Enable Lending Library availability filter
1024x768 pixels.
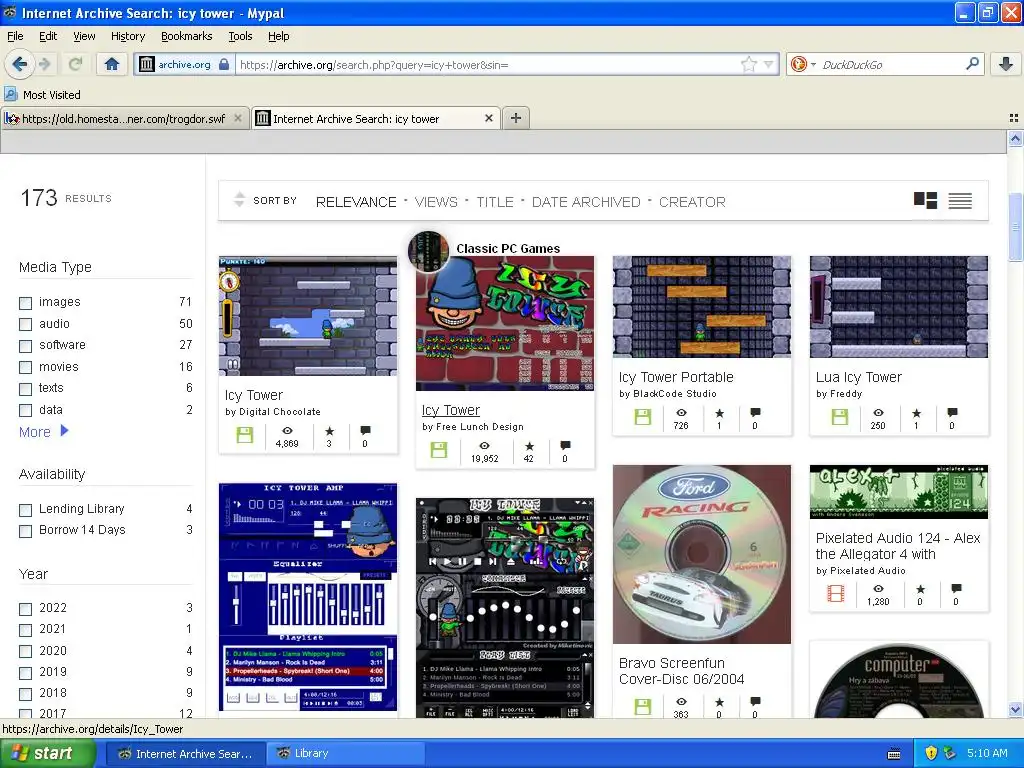(25, 510)
